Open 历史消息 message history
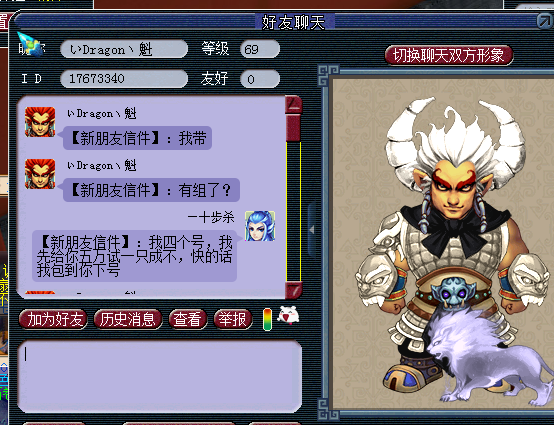554x425 pixels. point(128,319)
